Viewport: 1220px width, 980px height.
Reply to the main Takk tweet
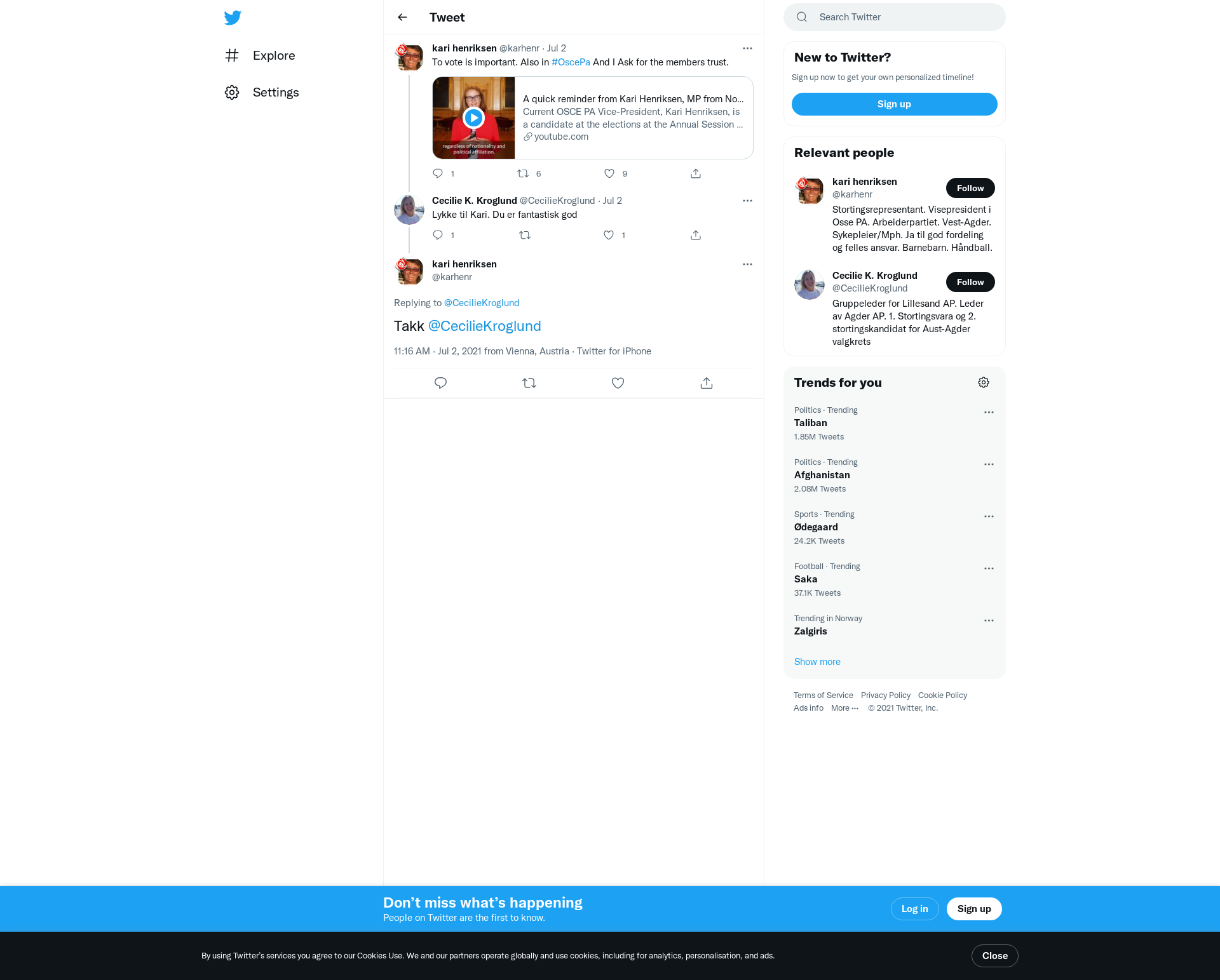pyautogui.click(x=440, y=383)
